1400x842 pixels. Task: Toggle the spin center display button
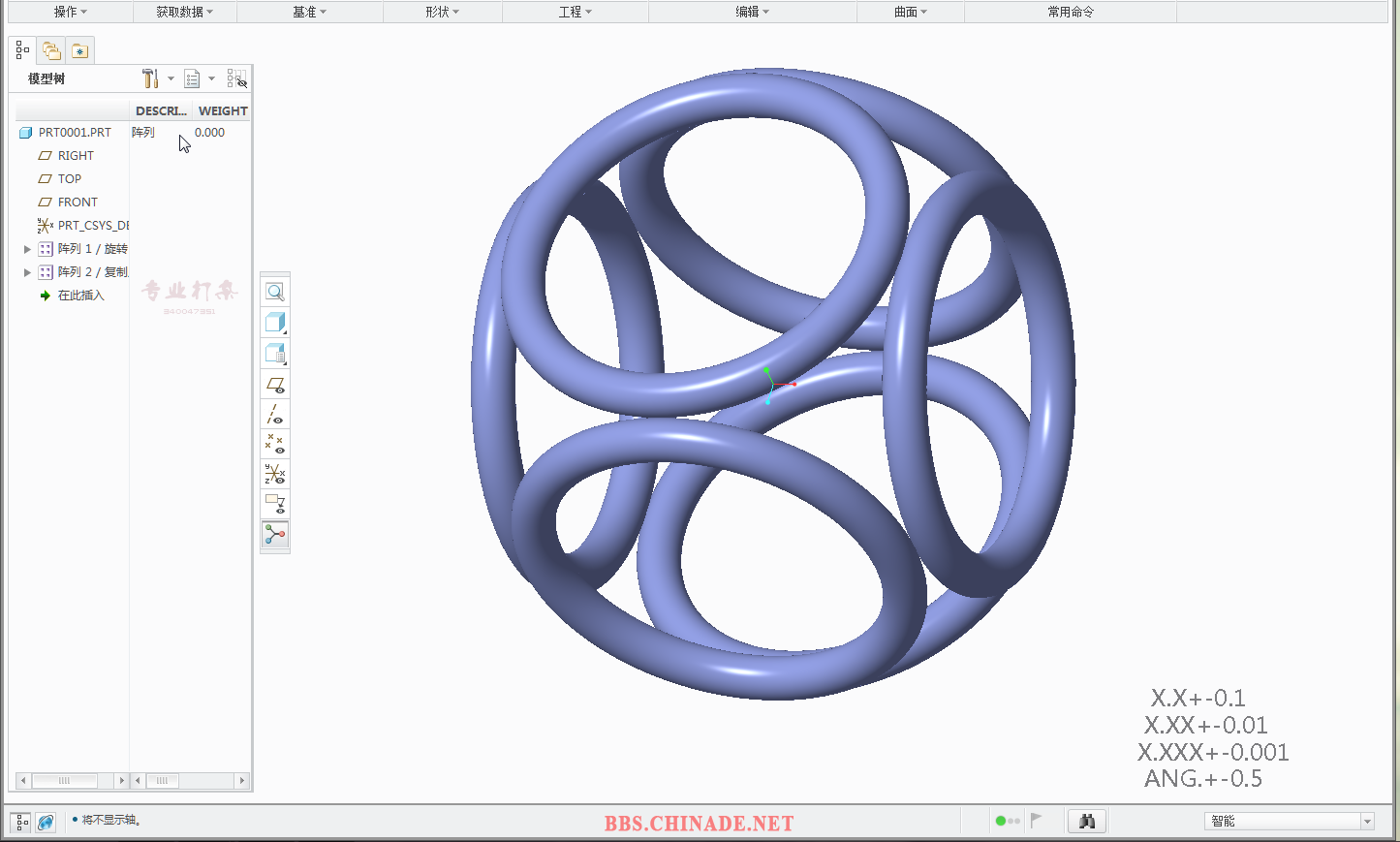(275, 534)
